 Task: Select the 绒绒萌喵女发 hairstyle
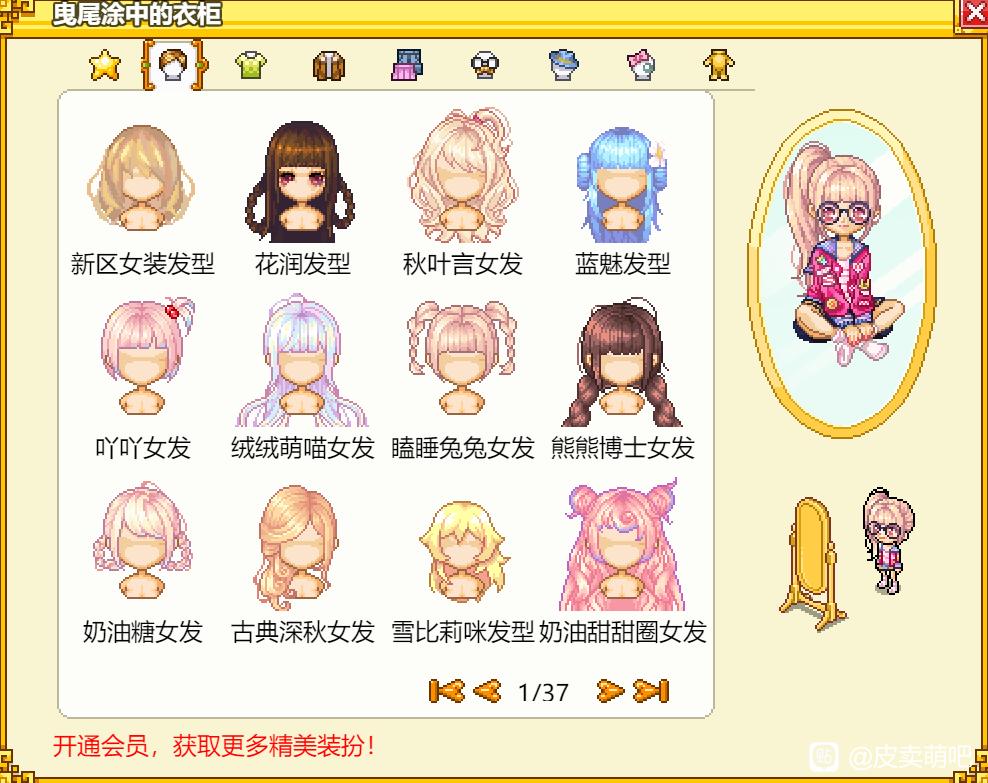[302, 378]
